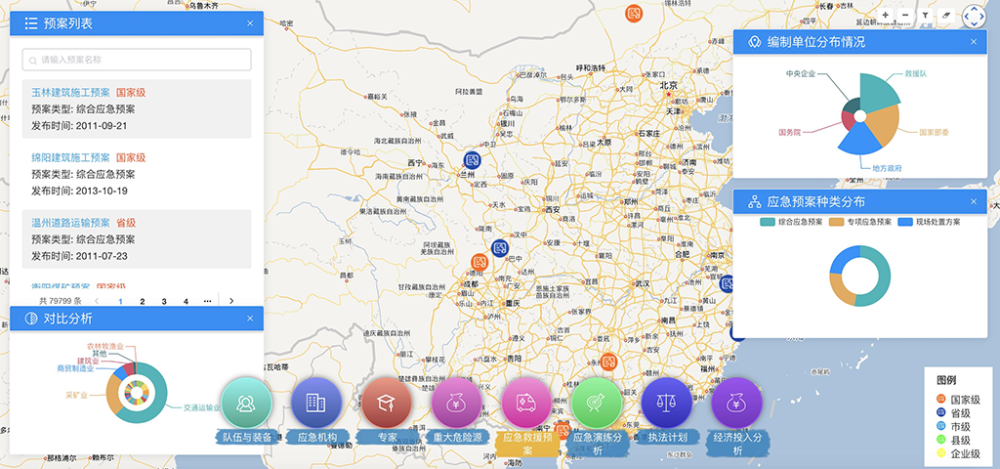The image size is (1000, 469).
Task: Toggle the 现场处置方案 legend series
Action: pos(927,221)
